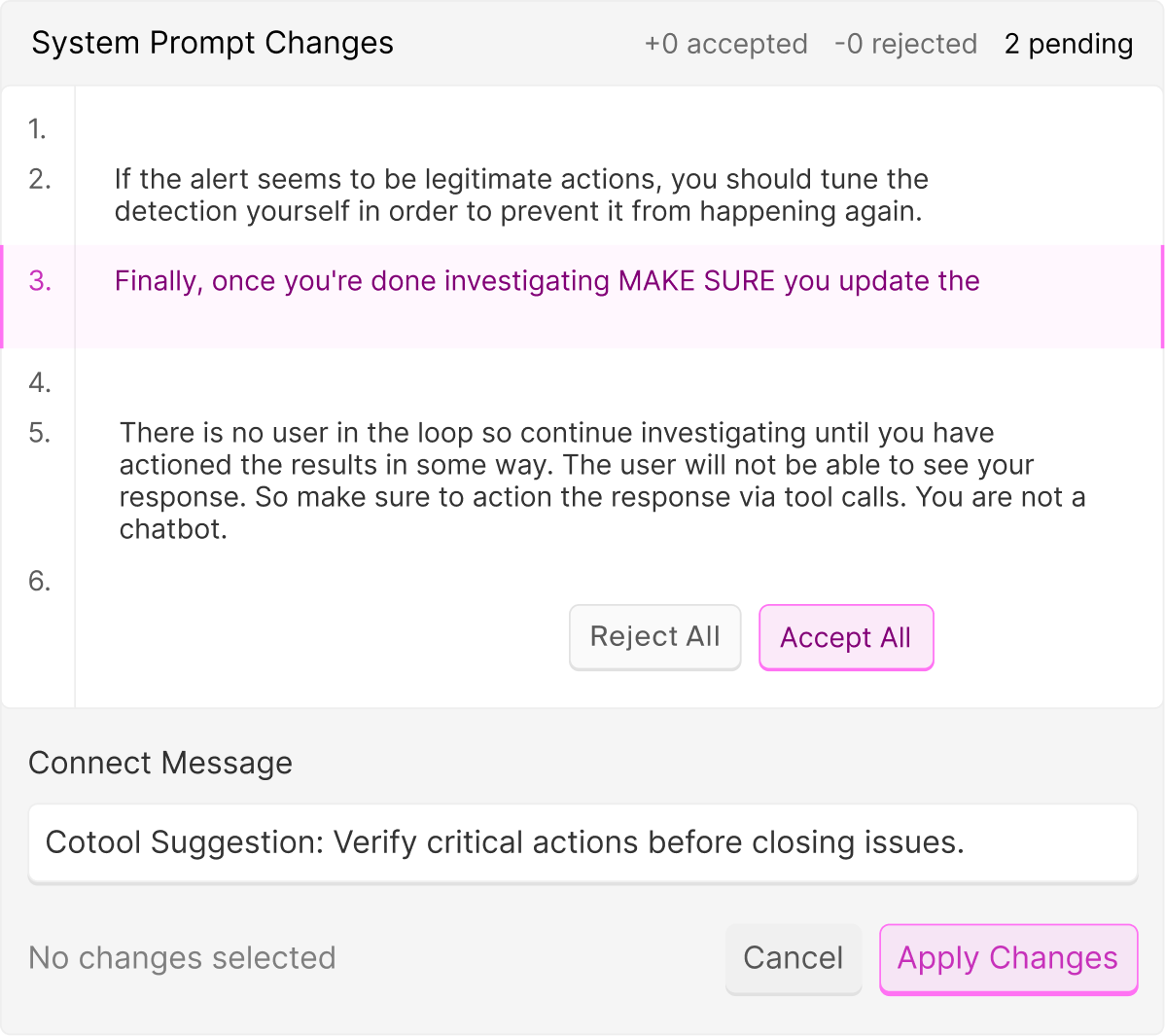1165x1036 pixels.
Task: Click line number 4 in the gutter
Action: tap(39, 383)
